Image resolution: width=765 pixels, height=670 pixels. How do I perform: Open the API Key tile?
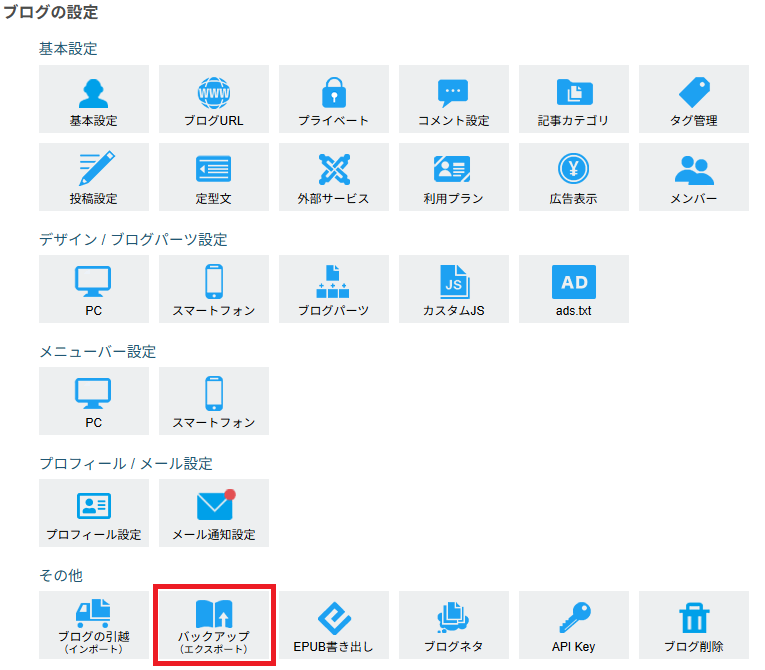pyautogui.click(x=574, y=625)
